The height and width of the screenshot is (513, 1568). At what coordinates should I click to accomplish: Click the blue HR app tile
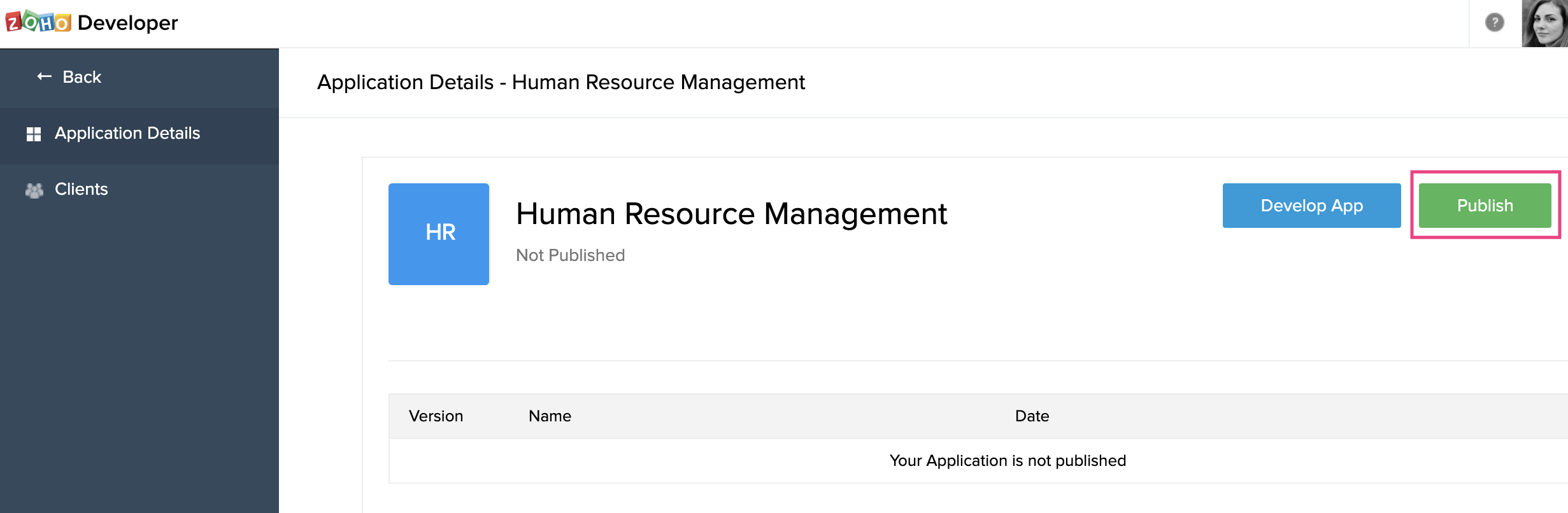439,234
